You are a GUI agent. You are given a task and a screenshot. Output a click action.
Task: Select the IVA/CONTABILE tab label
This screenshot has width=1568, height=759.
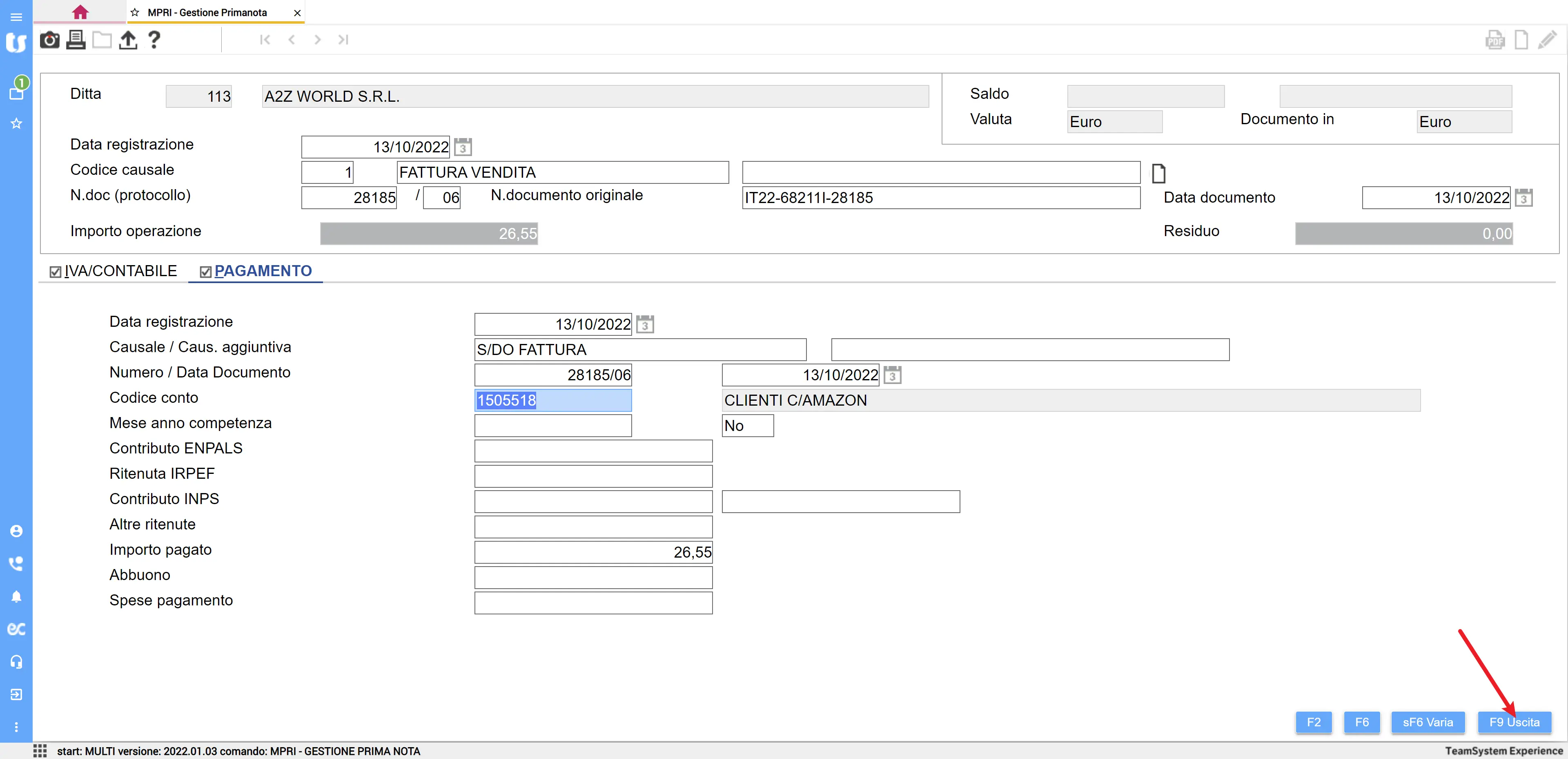pyautogui.click(x=120, y=271)
